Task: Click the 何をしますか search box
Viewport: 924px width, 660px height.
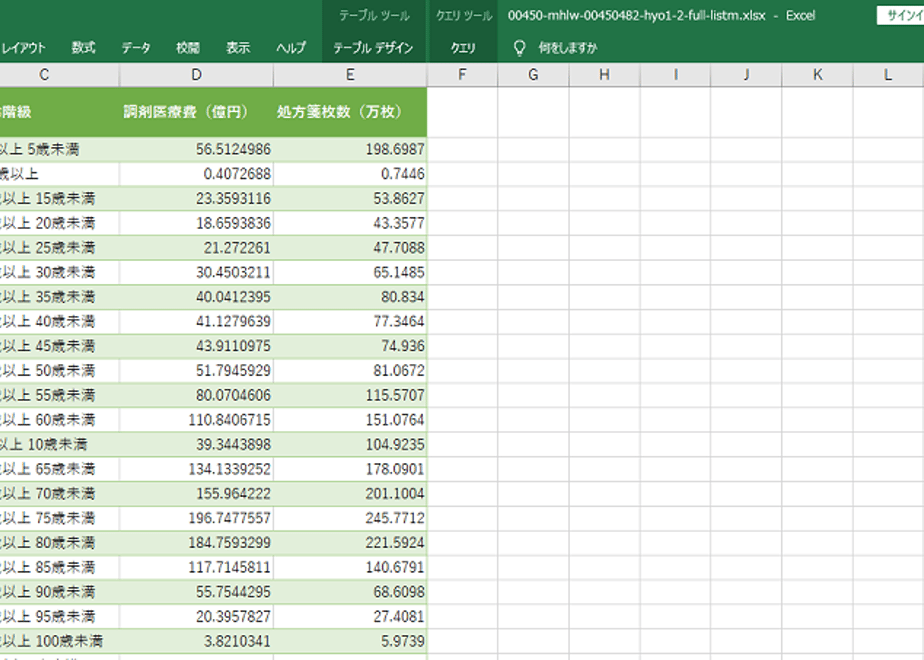Action: tap(567, 48)
